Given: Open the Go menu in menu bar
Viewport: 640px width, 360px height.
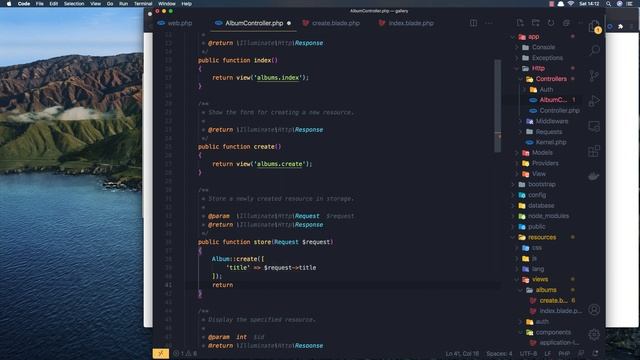Looking at the screenshot, I should [110, 4].
